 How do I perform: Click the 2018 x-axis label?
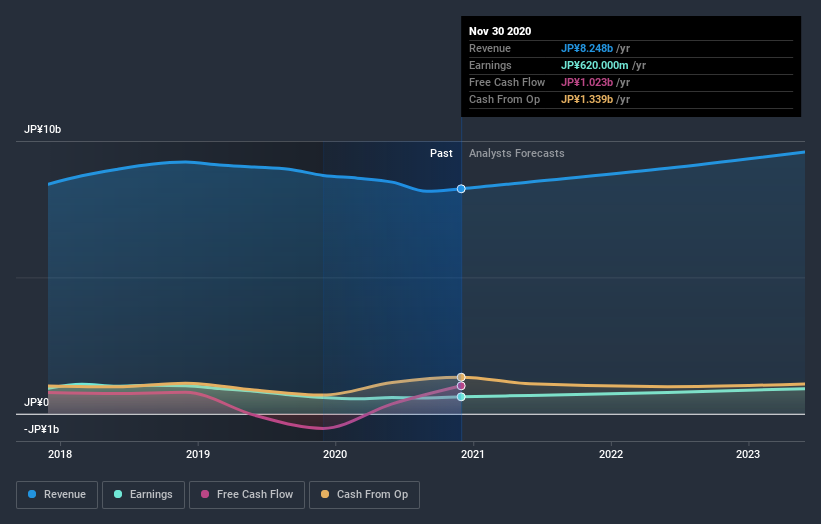point(60,454)
